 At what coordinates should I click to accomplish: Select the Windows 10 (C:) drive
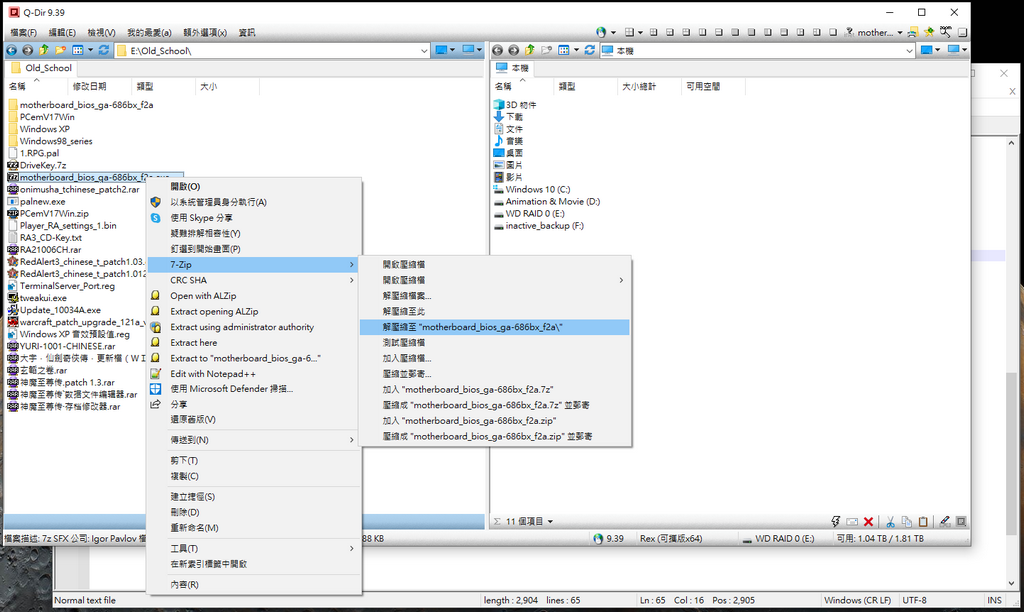(x=532, y=189)
